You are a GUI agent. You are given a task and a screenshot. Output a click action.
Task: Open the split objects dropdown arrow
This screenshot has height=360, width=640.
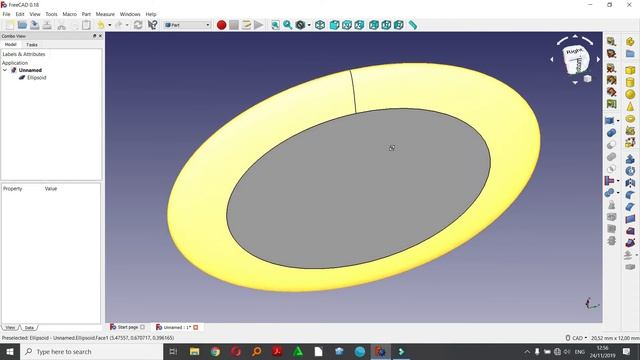pos(618,193)
